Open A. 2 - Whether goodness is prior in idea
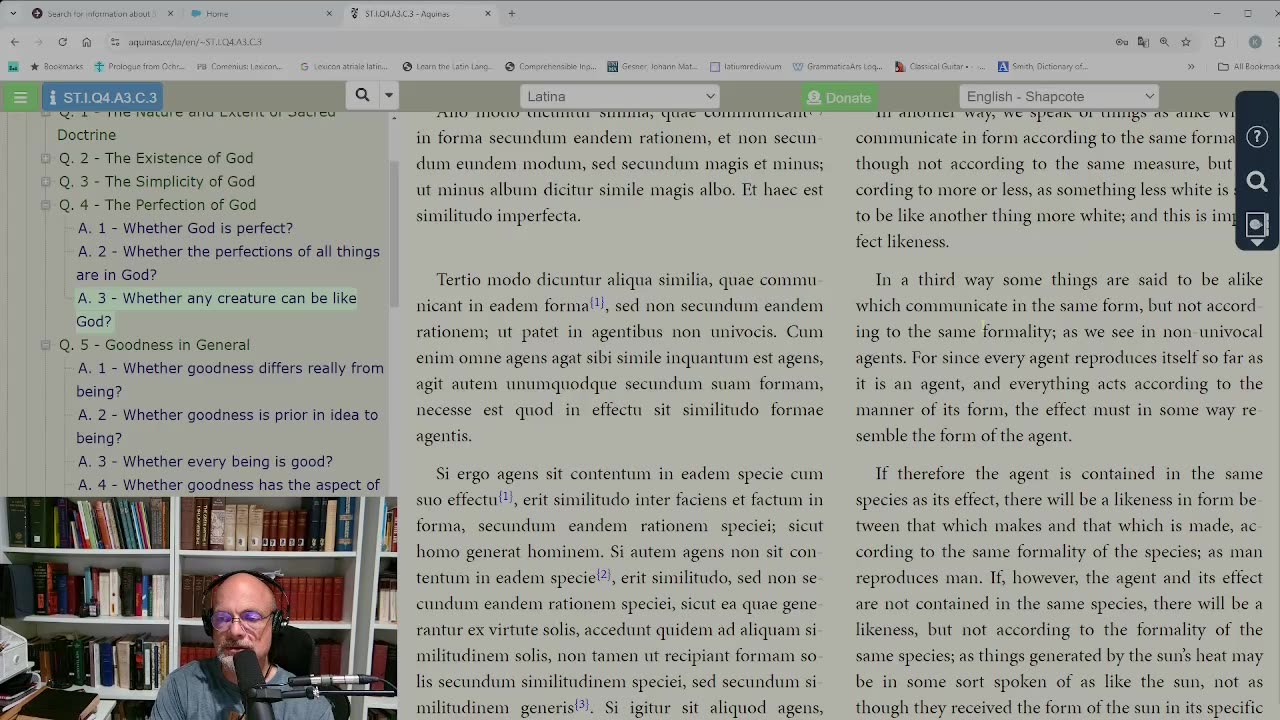The image size is (1280, 720). [227, 426]
